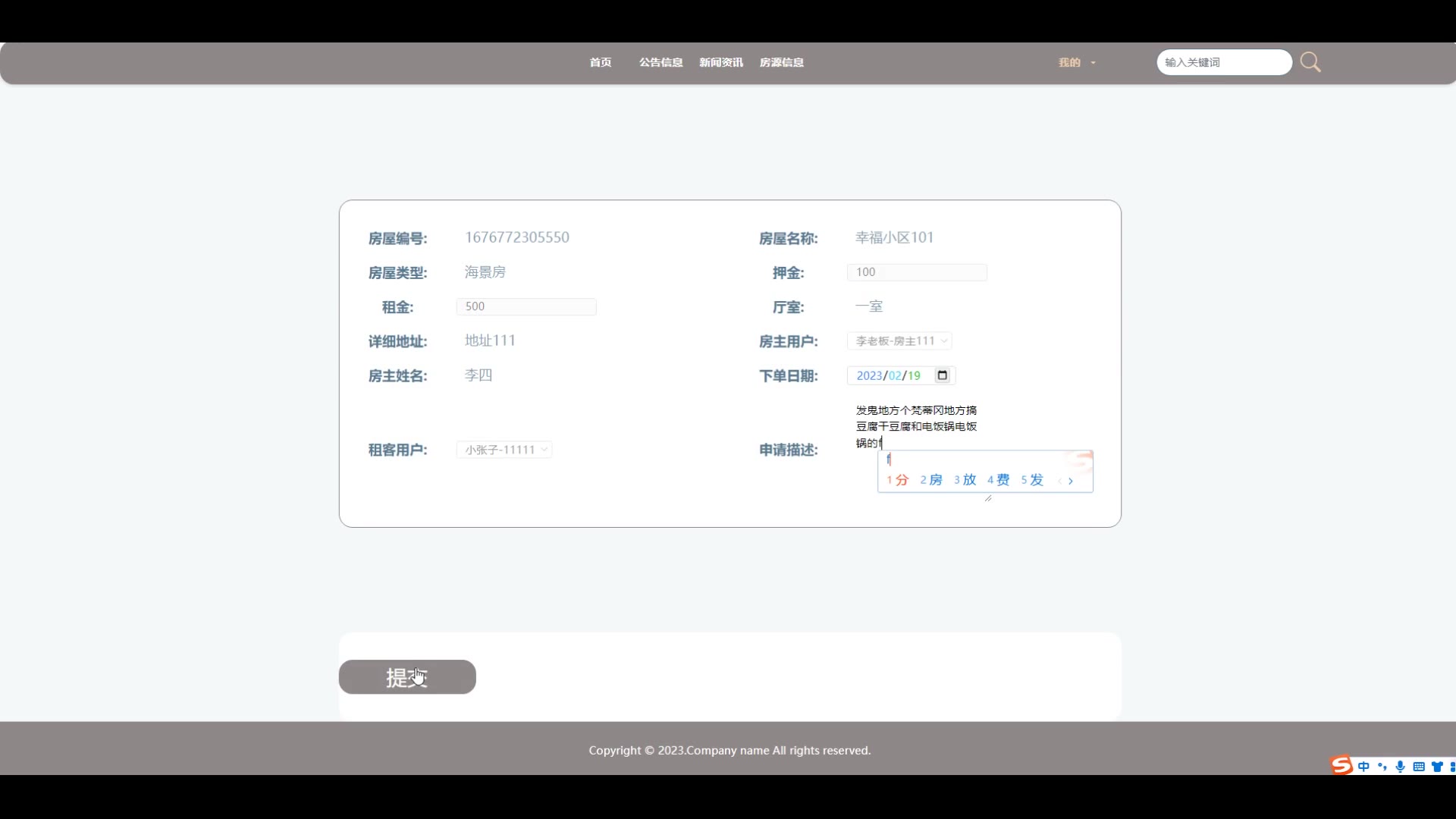The height and width of the screenshot is (819, 1456).
Task: Open the 房源信息 menu item
Action: (781, 62)
